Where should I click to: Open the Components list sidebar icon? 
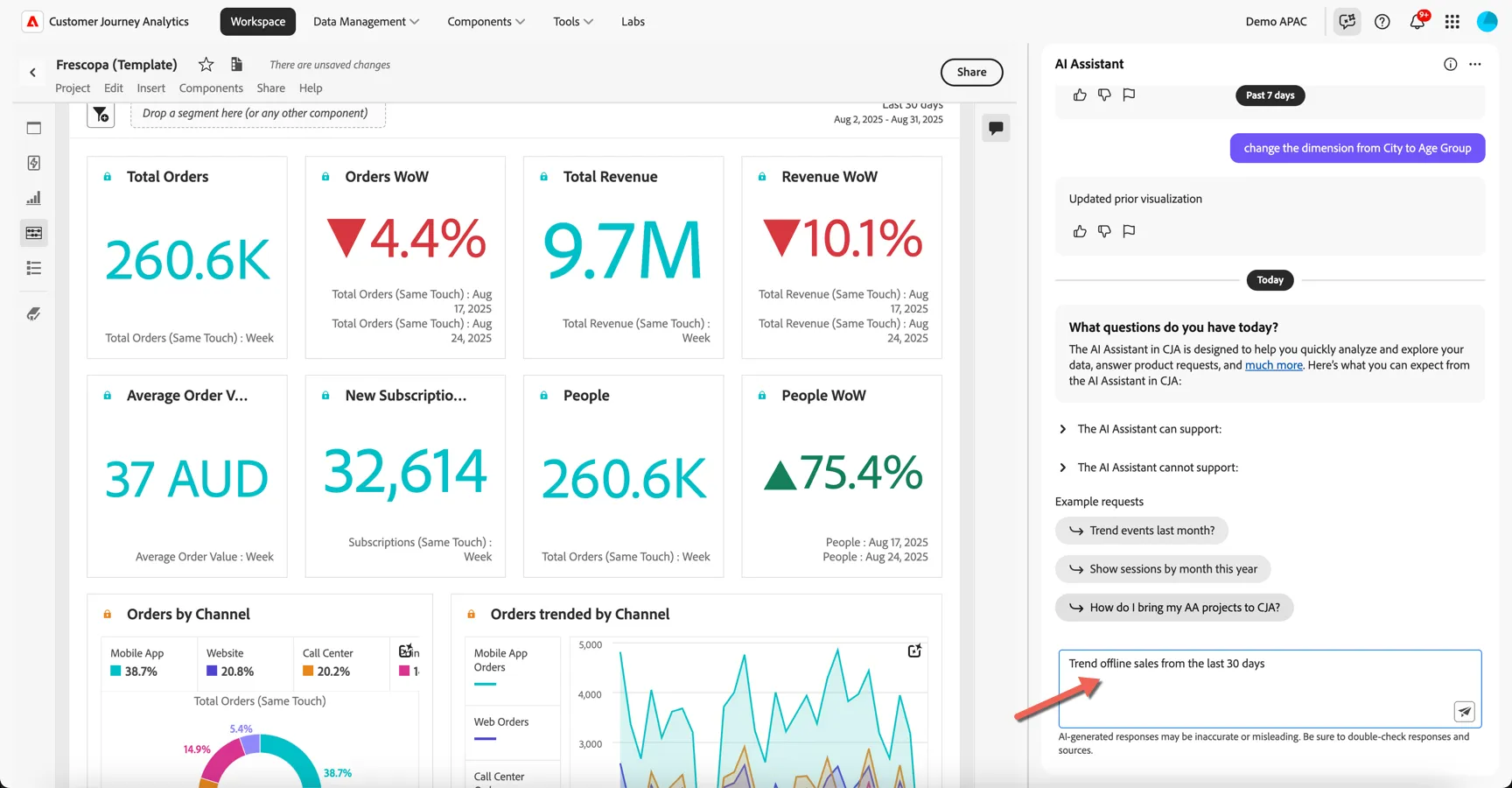[34, 268]
